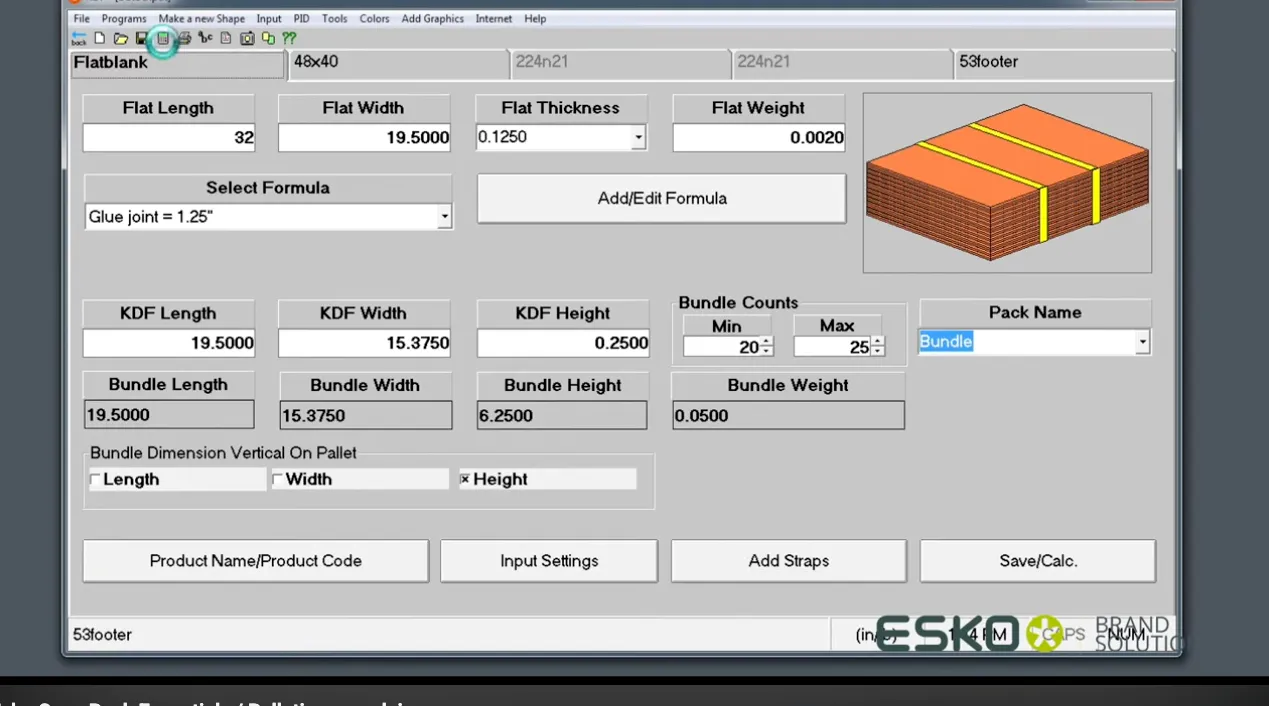Click the camera snapshot icon
Image resolution: width=1269 pixels, height=706 pixels.
click(x=247, y=39)
